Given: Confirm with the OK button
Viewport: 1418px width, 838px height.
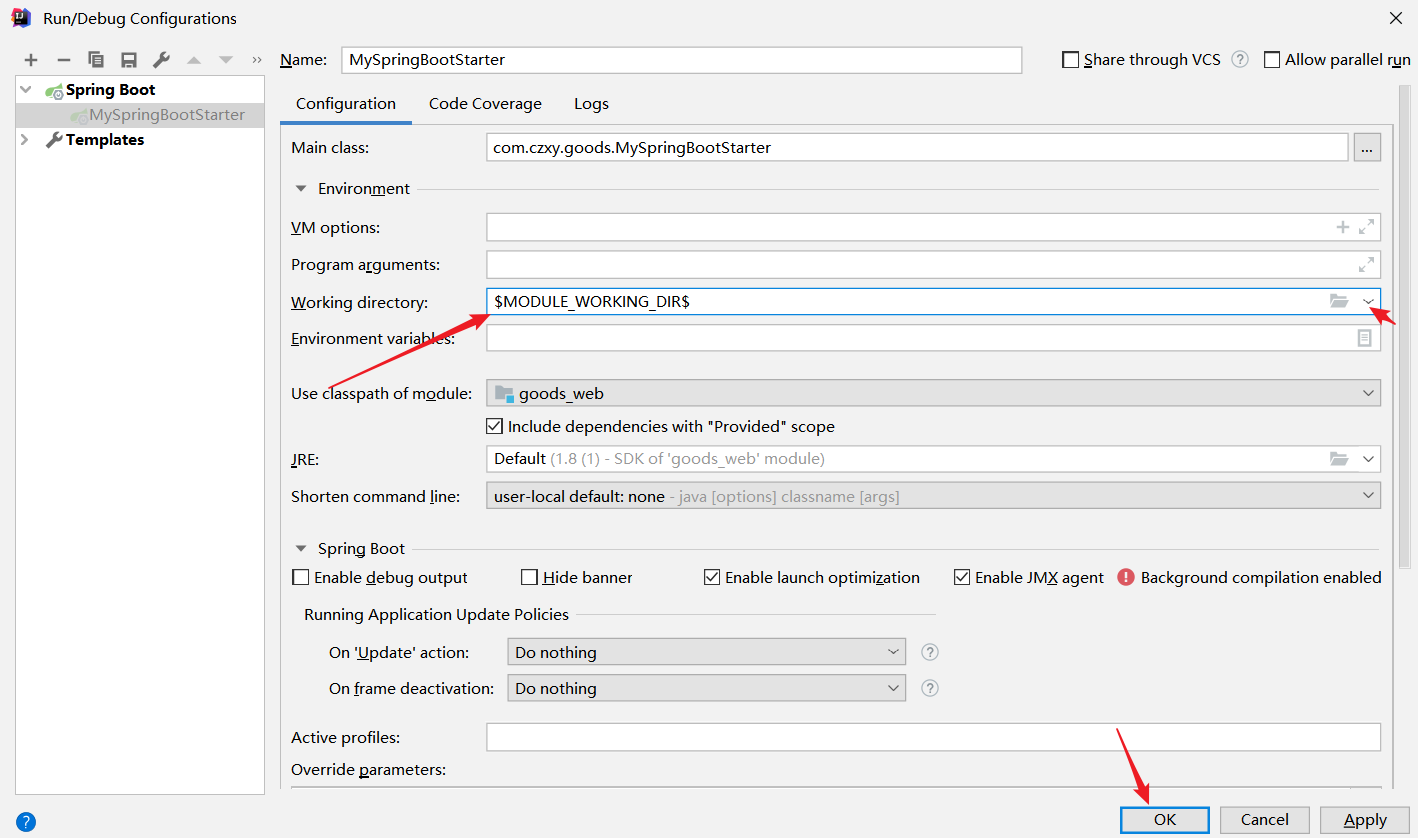Looking at the screenshot, I should coord(1165,819).
